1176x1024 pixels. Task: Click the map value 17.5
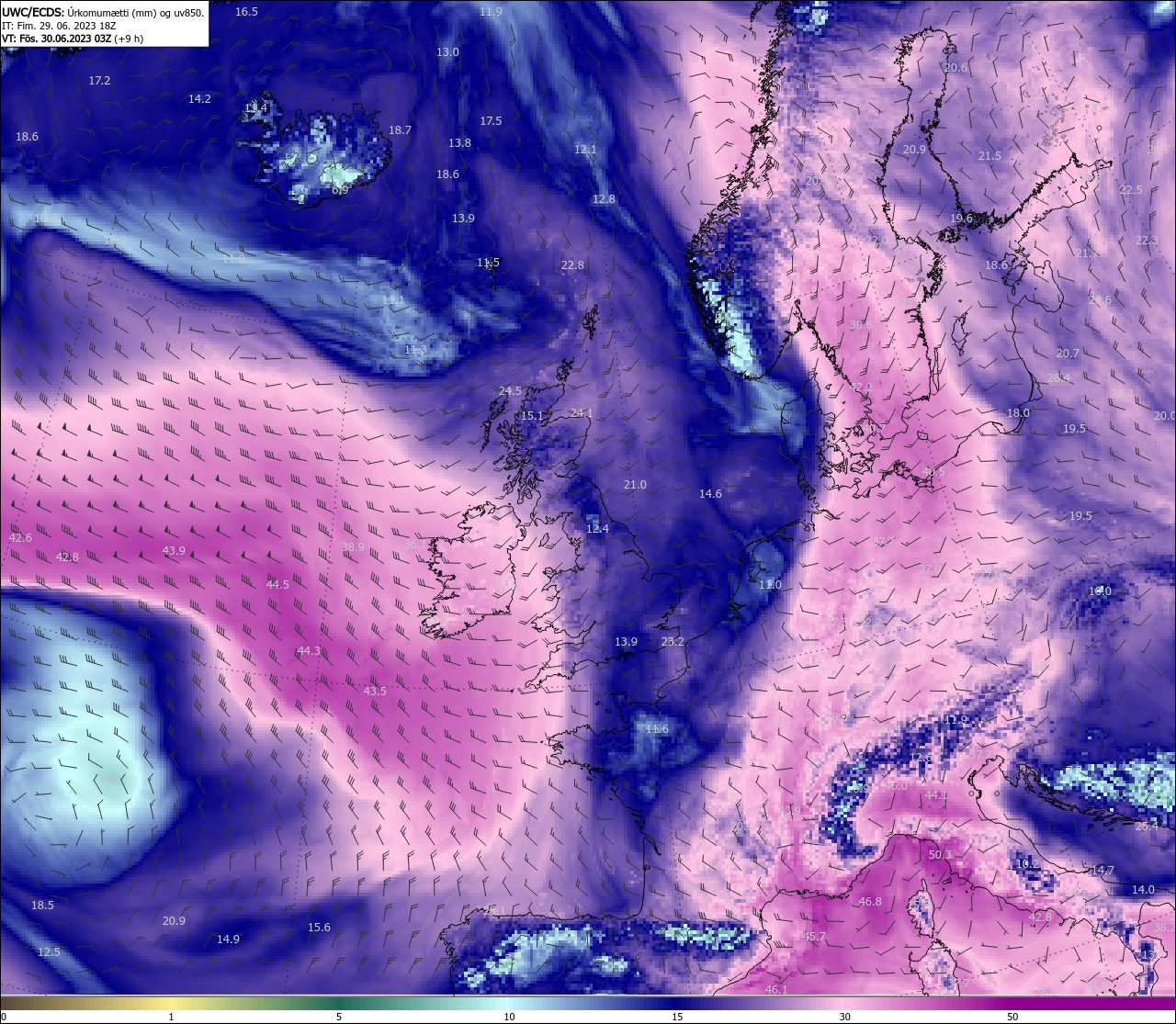491,121
